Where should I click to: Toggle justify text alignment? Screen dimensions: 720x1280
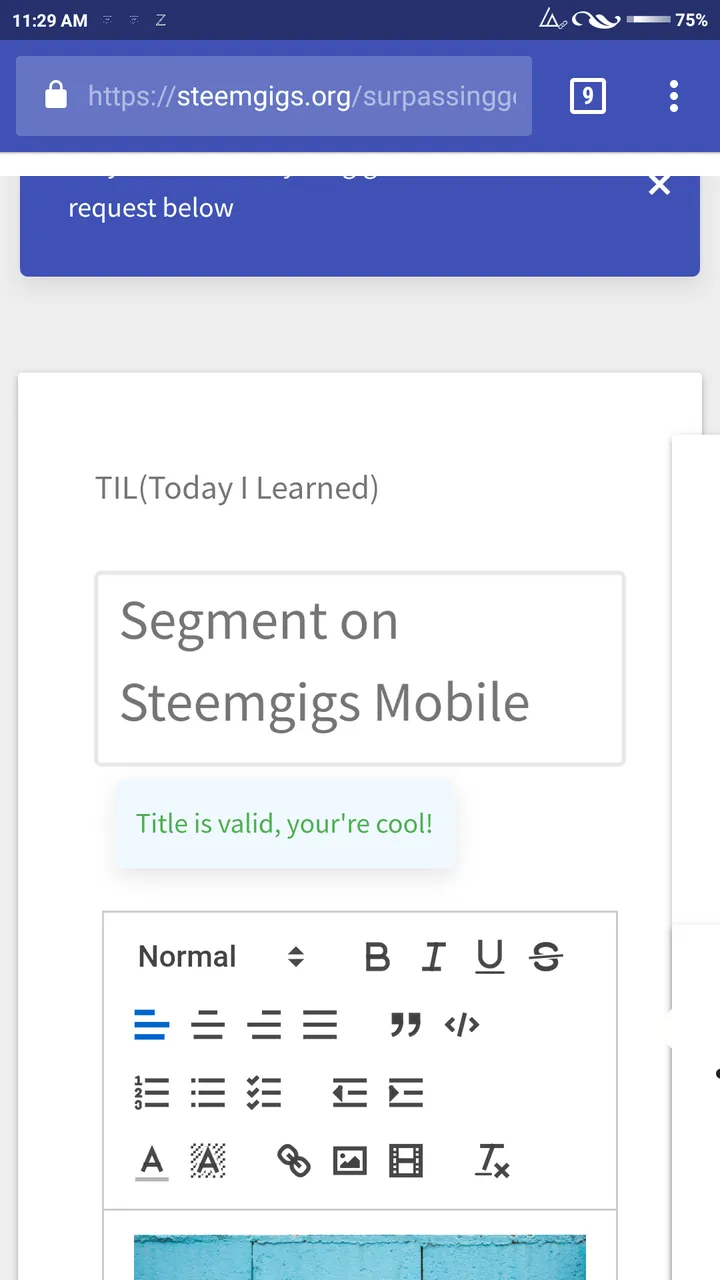pos(320,1025)
